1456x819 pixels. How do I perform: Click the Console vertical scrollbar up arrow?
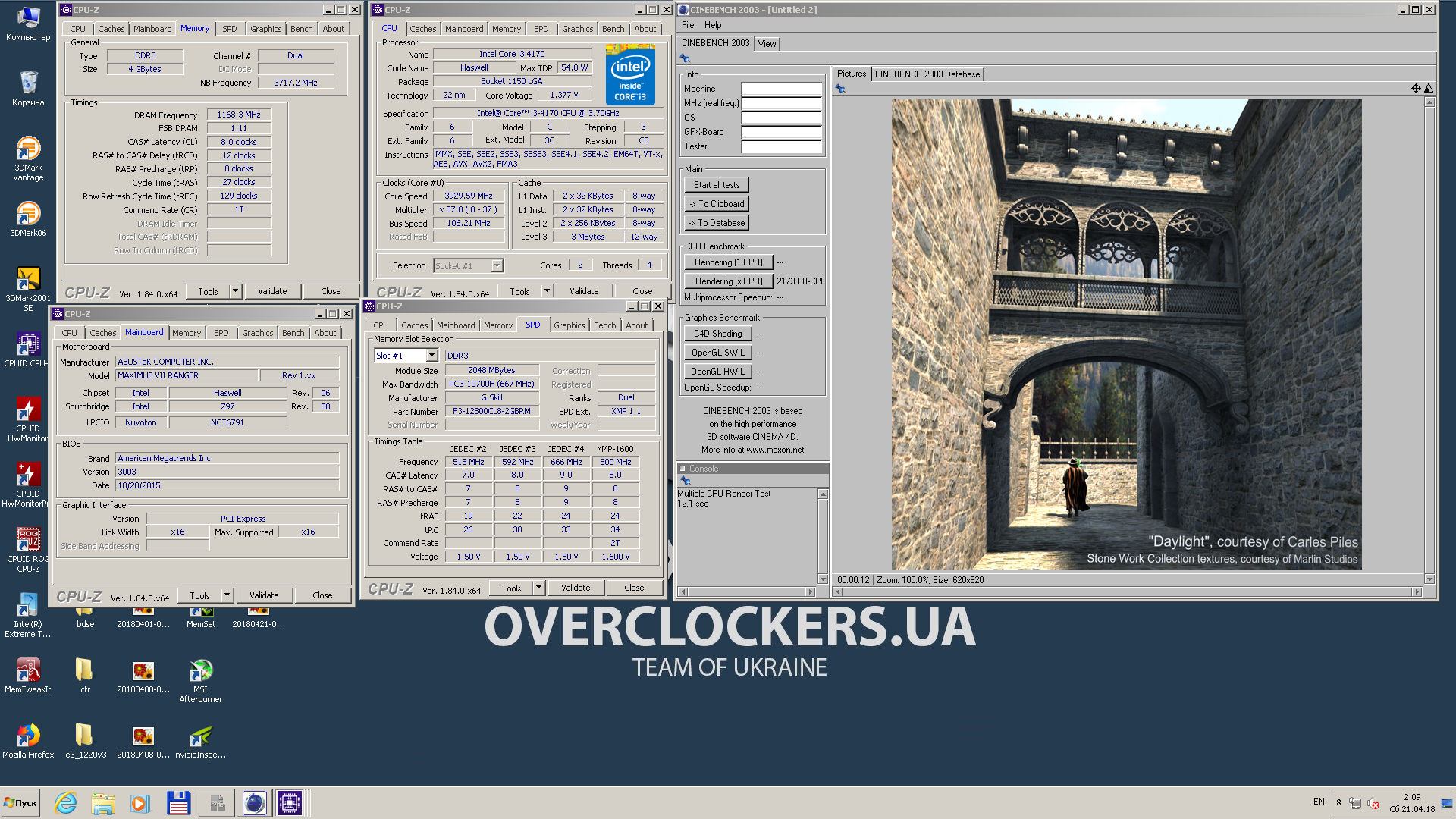coord(823,494)
